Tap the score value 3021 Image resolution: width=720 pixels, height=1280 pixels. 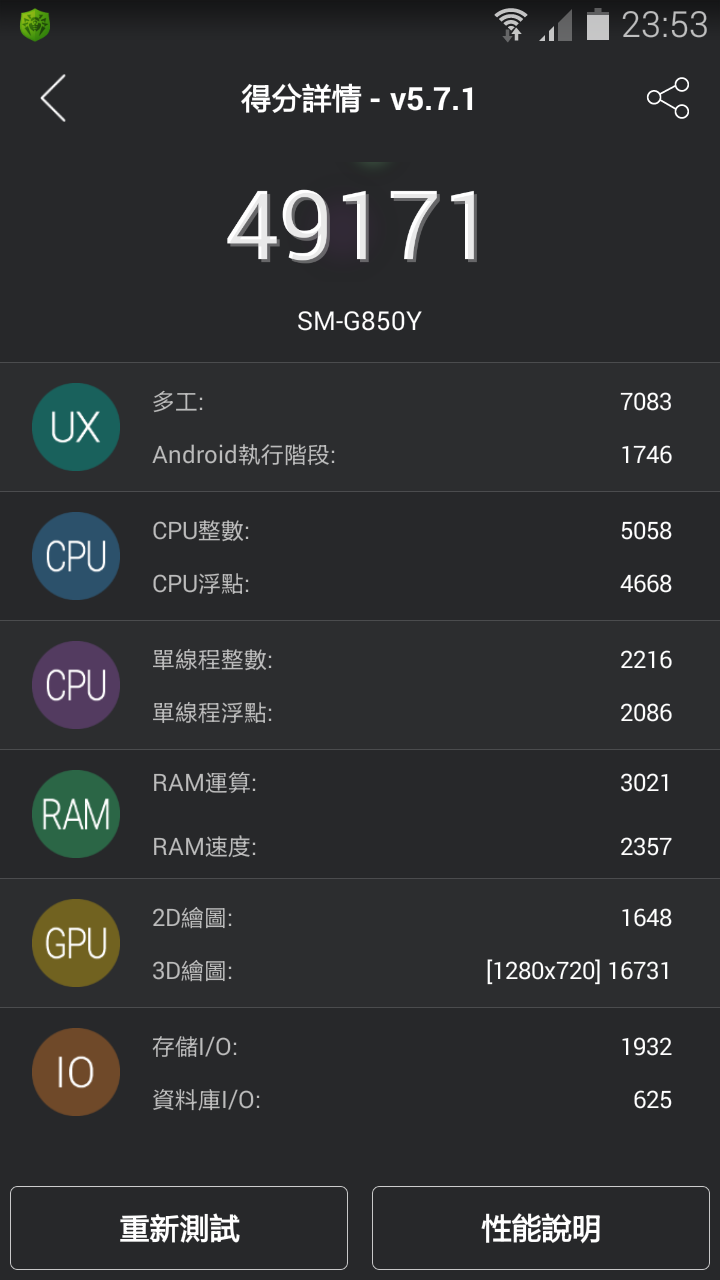(646, 783)
